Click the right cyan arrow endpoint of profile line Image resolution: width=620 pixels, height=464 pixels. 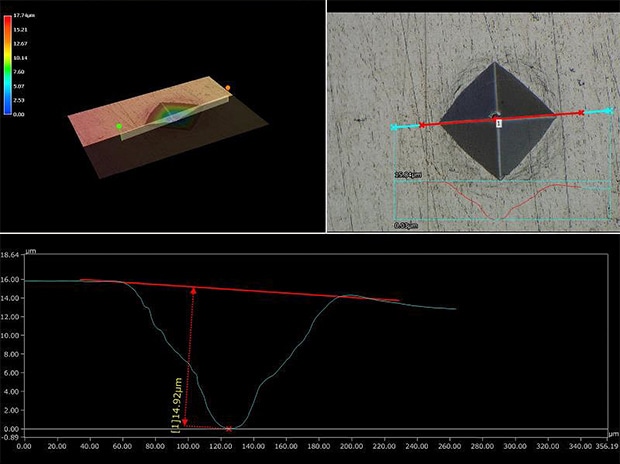click(x=609, y=111)
